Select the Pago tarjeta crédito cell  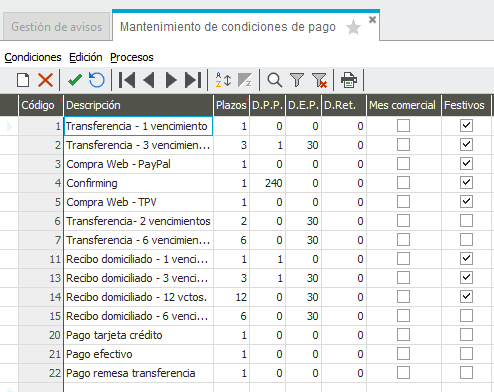click(x=138, y=335)
